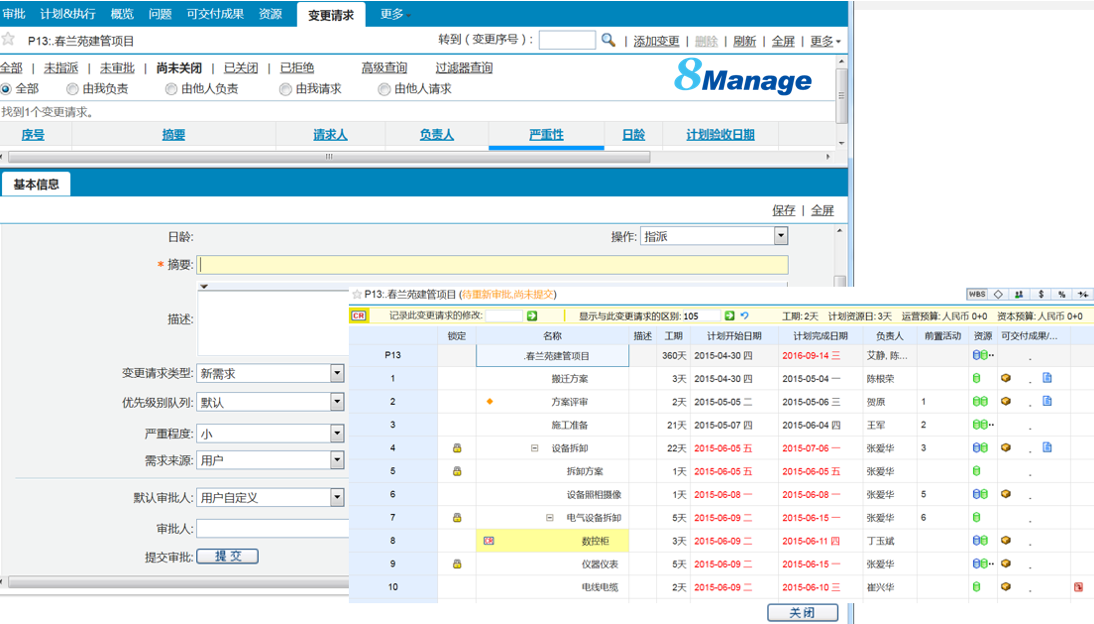Open the 操作 指派 dropdown
The width and height of the screenshot is (1094, 624).
tap(781, 236)
